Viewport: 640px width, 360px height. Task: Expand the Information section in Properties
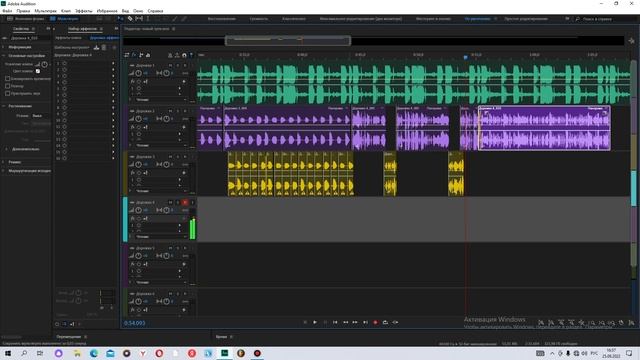click(4, 47)
